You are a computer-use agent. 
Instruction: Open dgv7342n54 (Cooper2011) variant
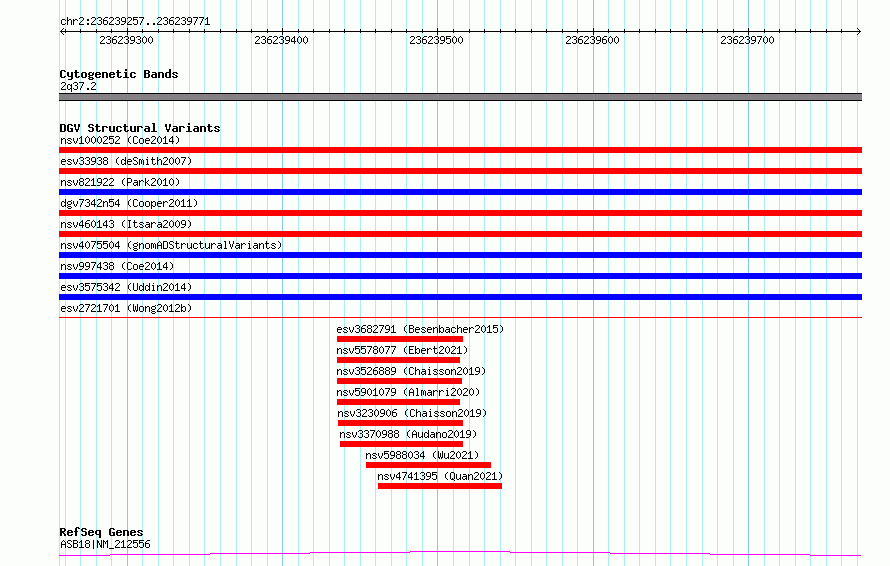[129, 203]
